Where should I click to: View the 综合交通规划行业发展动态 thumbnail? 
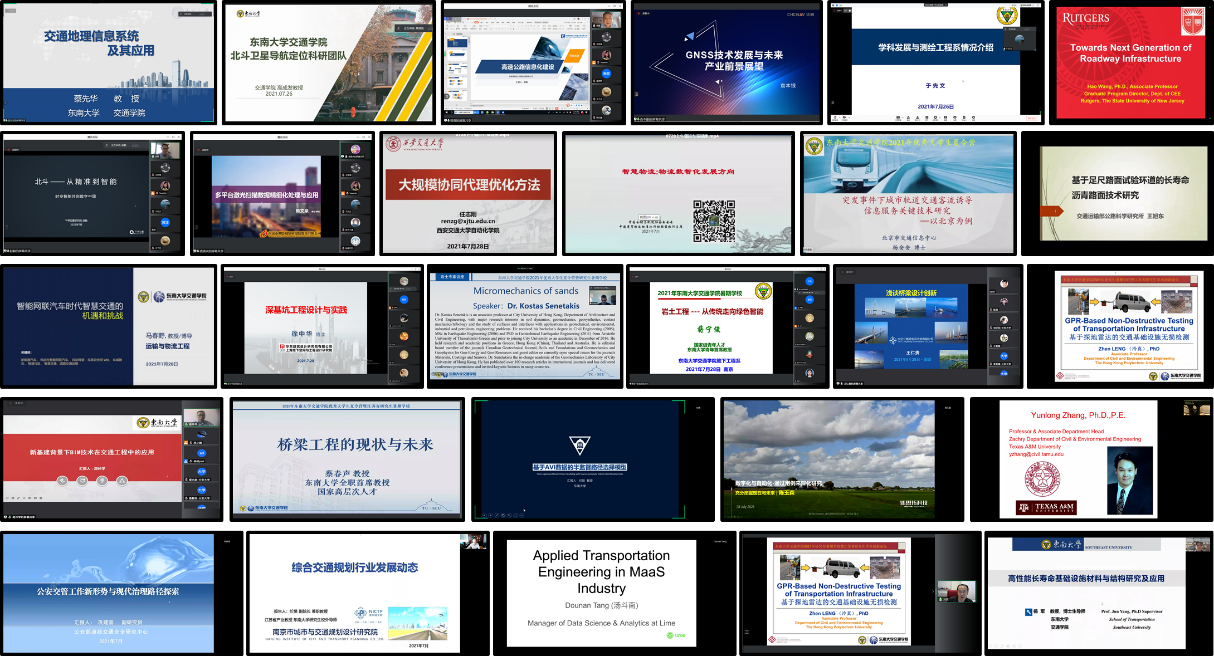pos(367,593)
